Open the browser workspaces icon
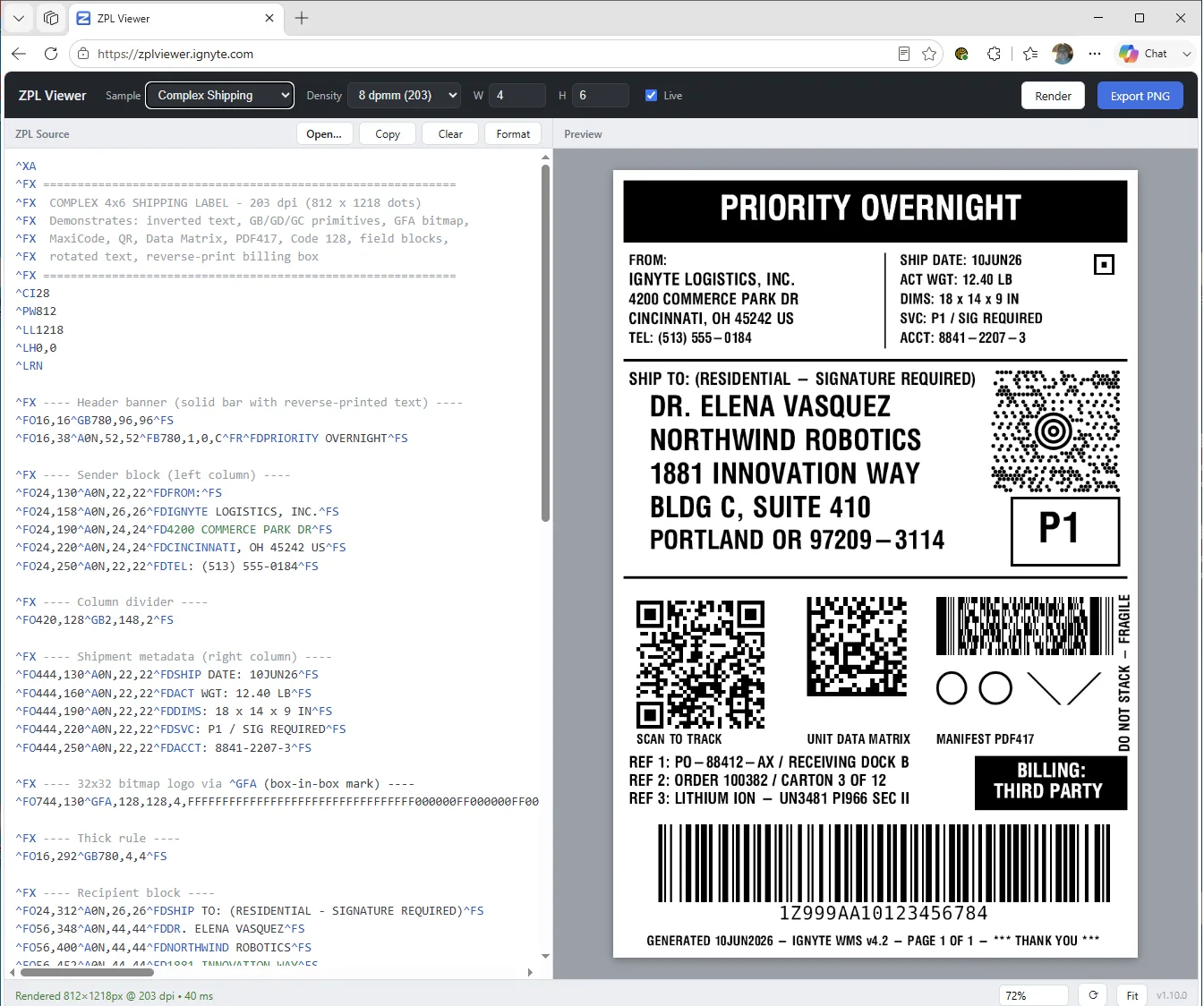 [51, 18]
